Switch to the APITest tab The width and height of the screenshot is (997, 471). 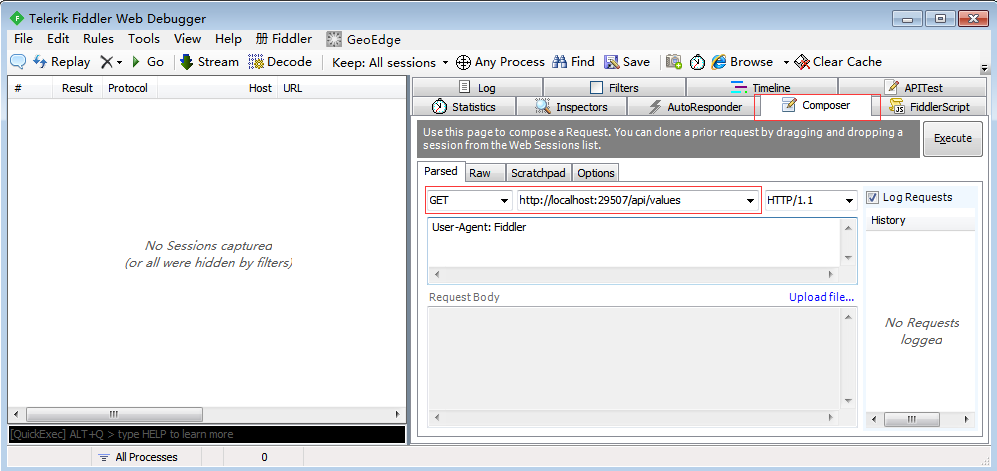pyautogui.click(x=914, y=88)
